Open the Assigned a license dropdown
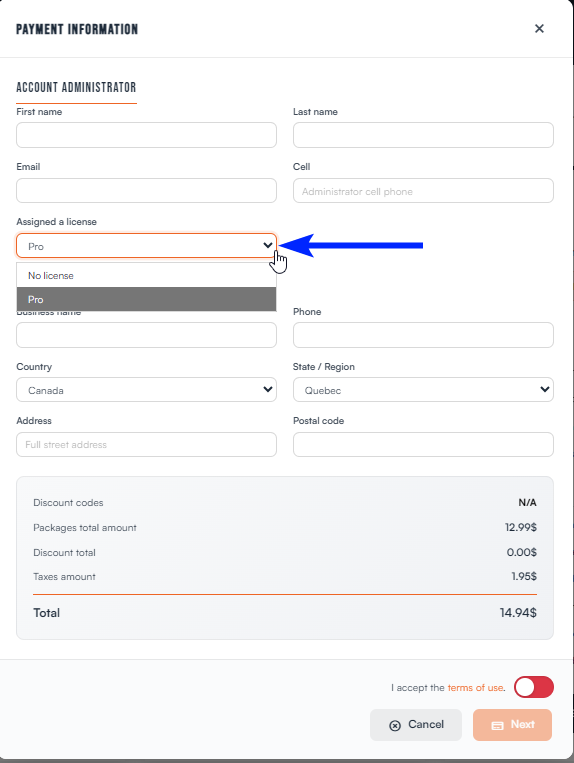This screenshot has height=763, width=574. pyautogui.click(x=146, y=246)
